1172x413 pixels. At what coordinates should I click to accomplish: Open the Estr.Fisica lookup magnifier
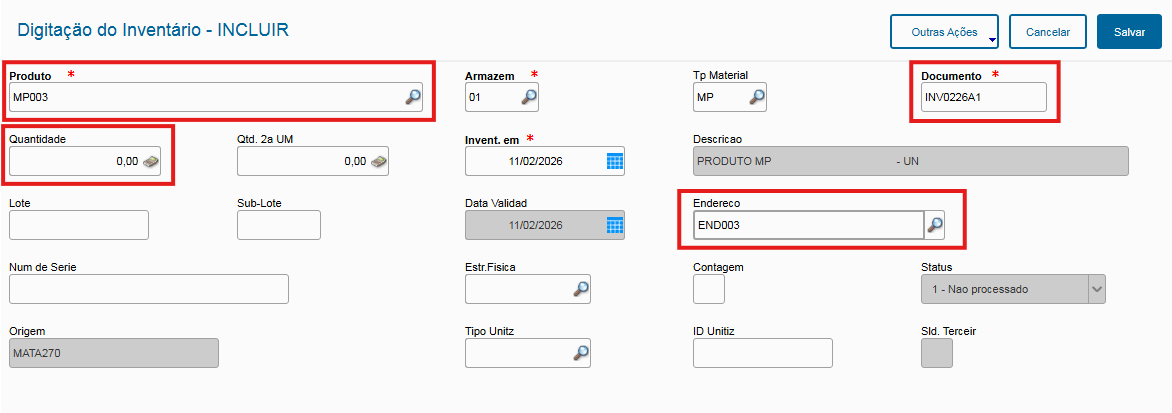point(581,289)
